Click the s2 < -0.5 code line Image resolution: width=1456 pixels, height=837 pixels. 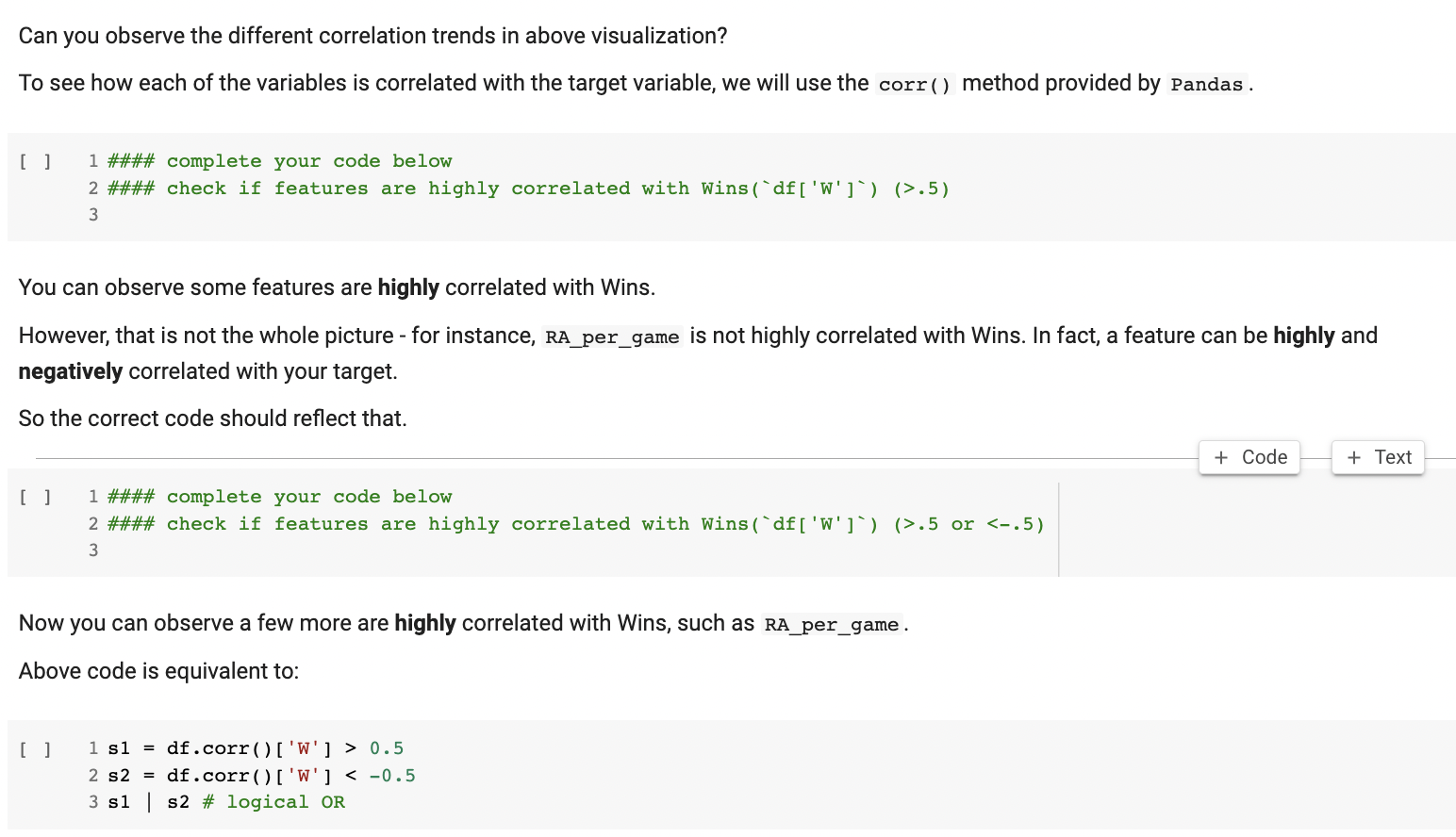click(261, 775)
